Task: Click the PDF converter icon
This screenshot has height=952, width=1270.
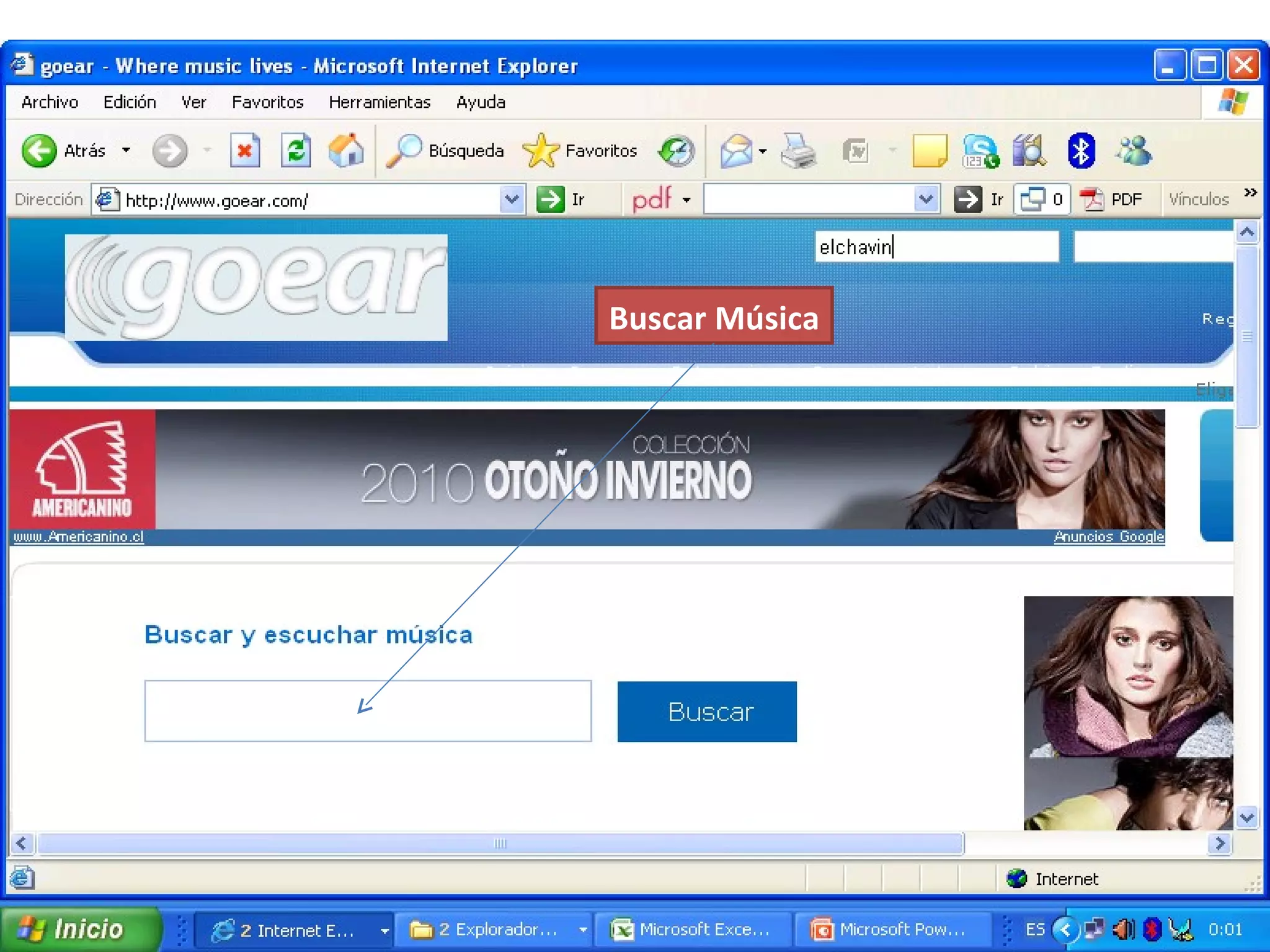Action: pyautogui.click(x=1111, y=200)
